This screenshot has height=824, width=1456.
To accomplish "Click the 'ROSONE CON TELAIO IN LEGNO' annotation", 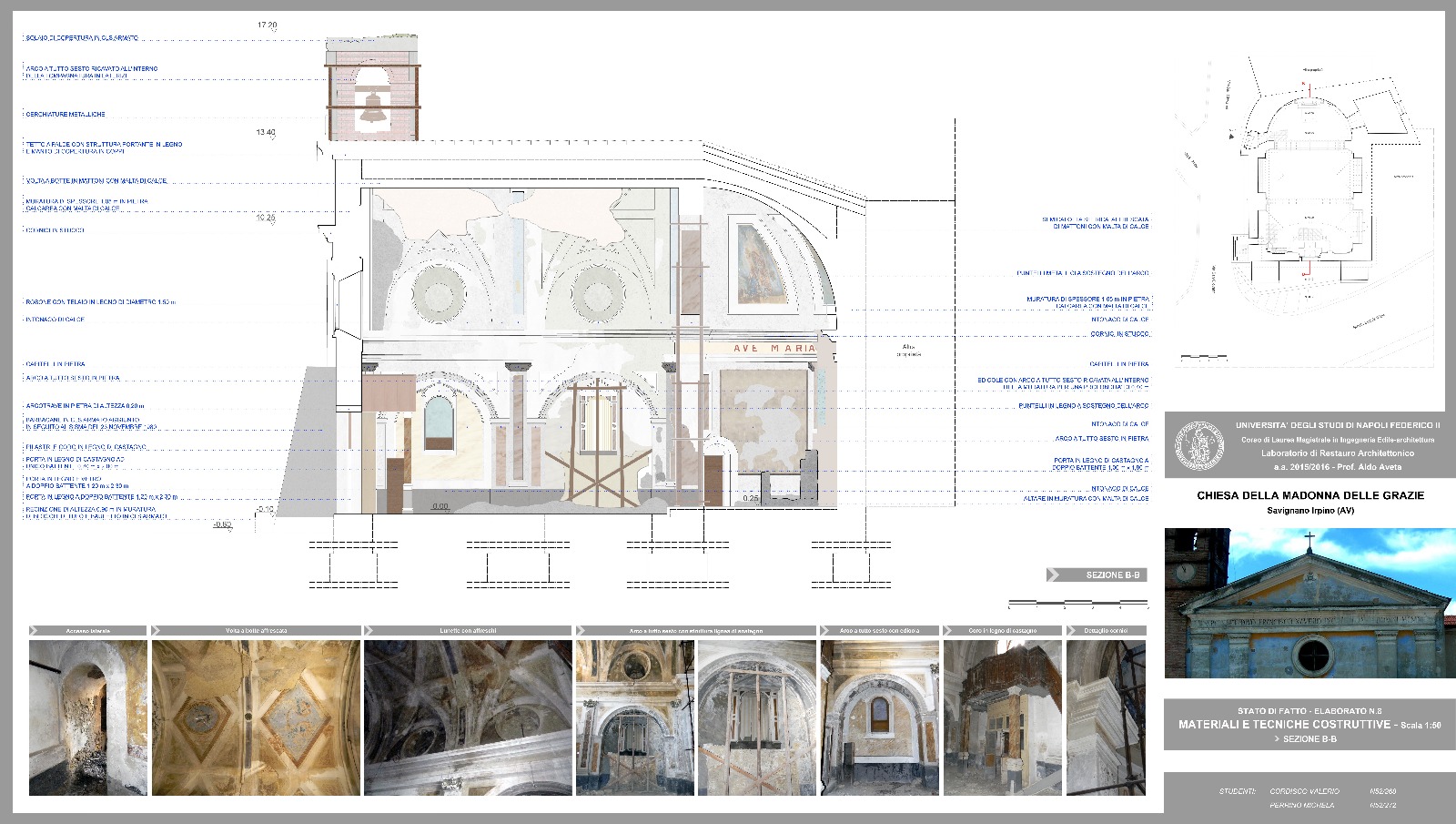I will click(100, 301).
